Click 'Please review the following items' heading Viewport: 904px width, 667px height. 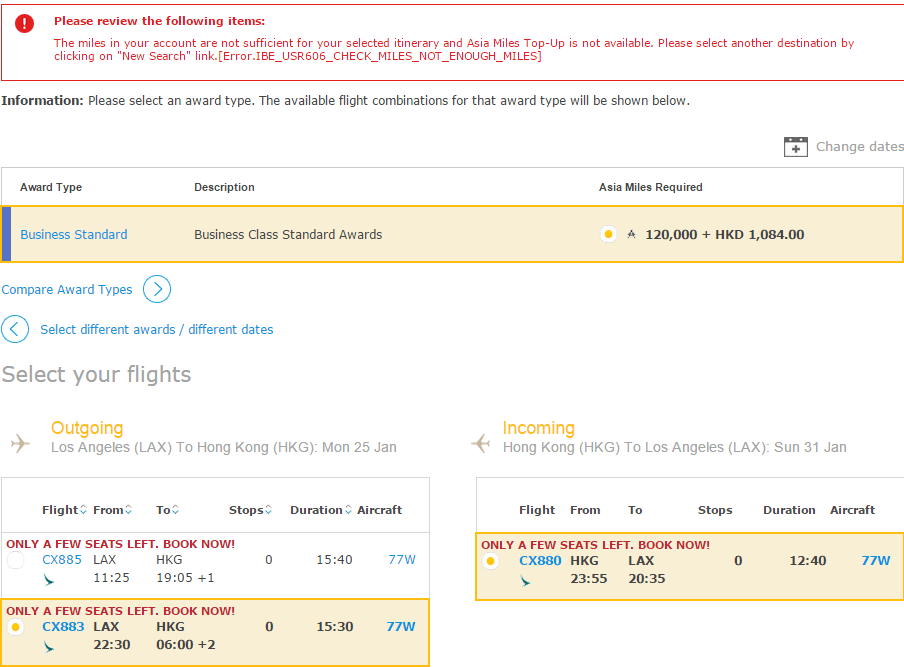160,21
